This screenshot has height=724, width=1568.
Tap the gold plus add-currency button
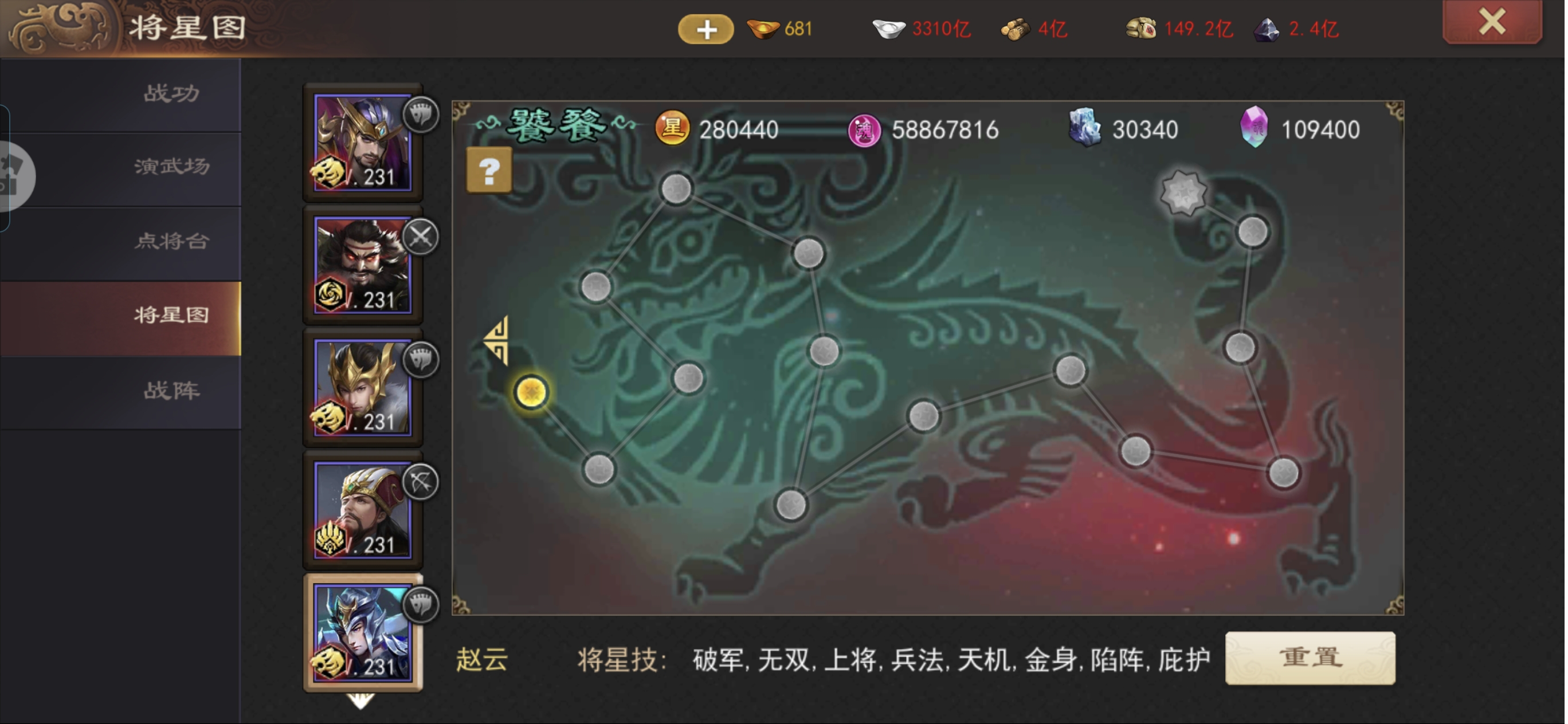[705, 29]
